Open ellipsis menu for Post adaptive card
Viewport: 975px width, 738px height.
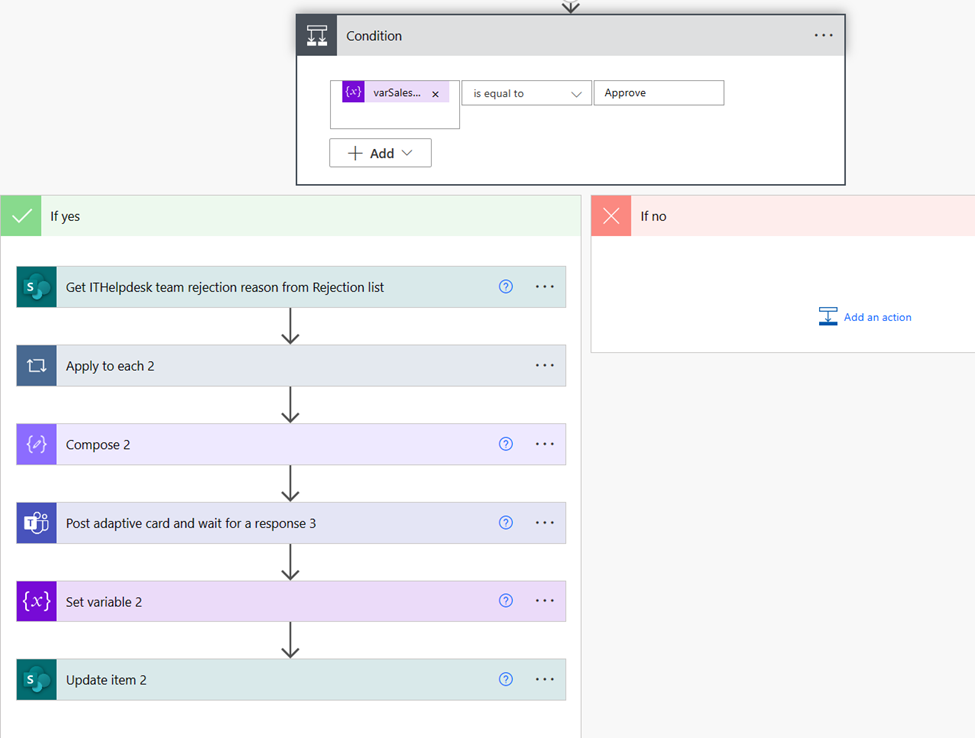[x=545, y=523]
